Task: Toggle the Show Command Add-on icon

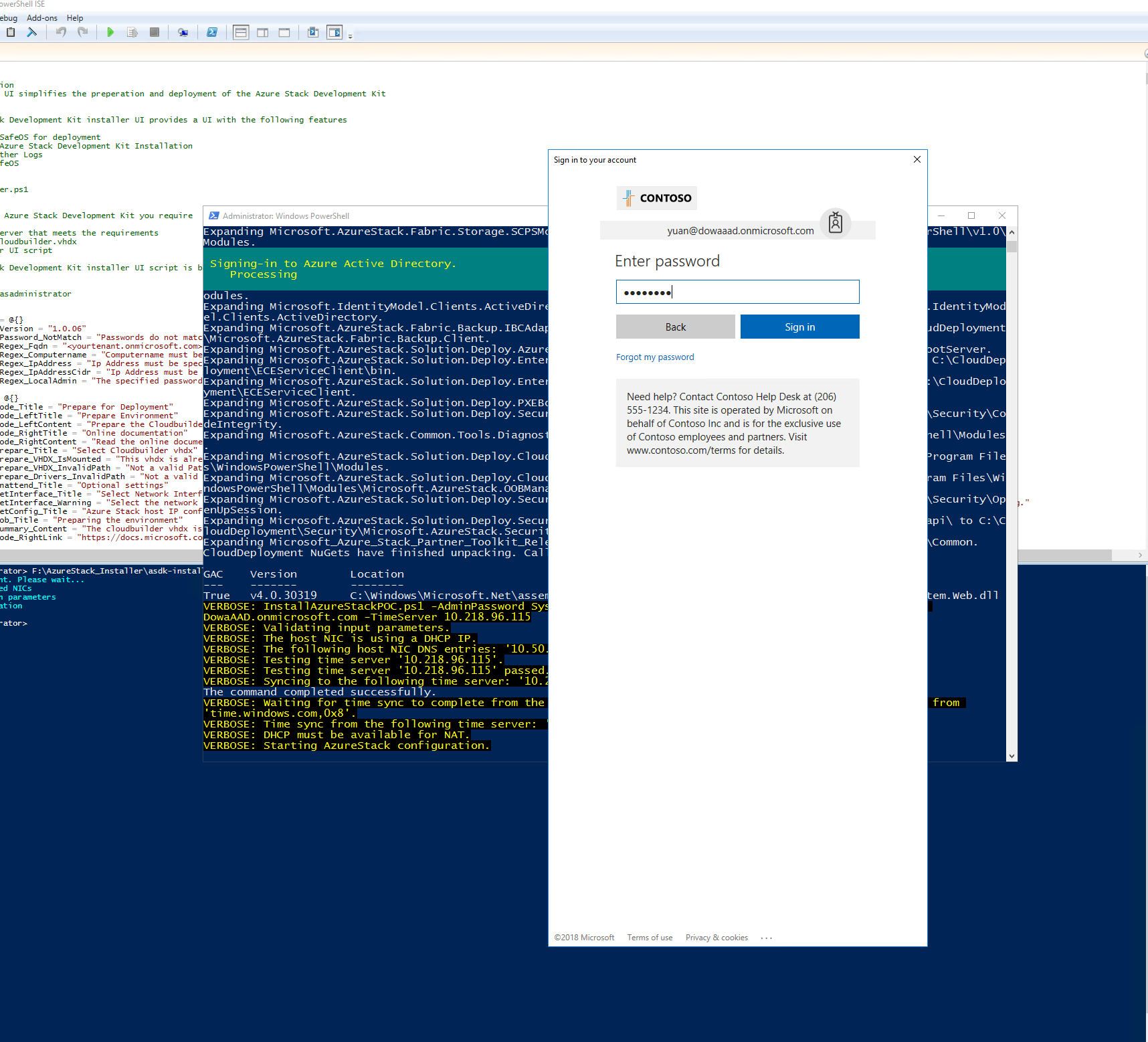Action: coord(334,32)
